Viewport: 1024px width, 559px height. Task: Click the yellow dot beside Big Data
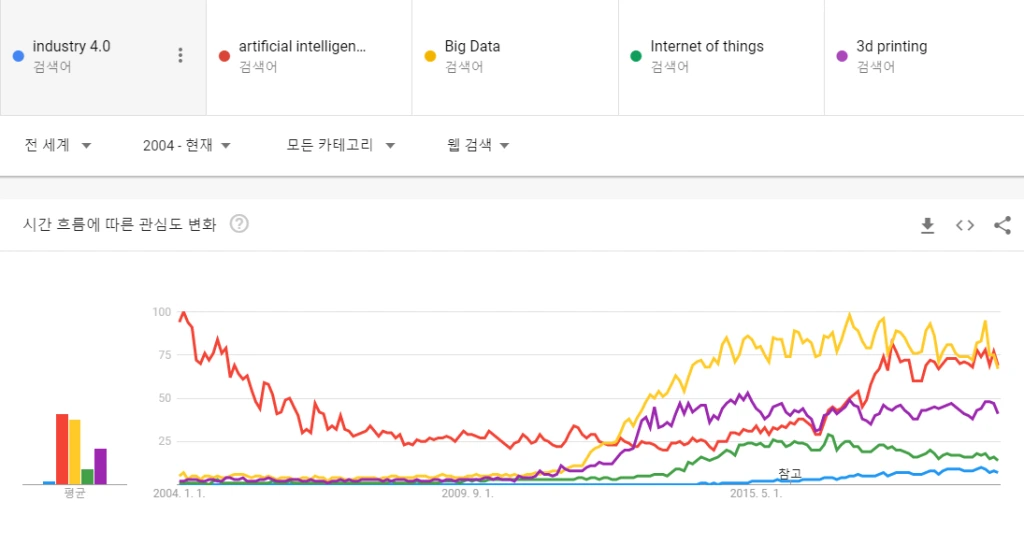(430, 56)
